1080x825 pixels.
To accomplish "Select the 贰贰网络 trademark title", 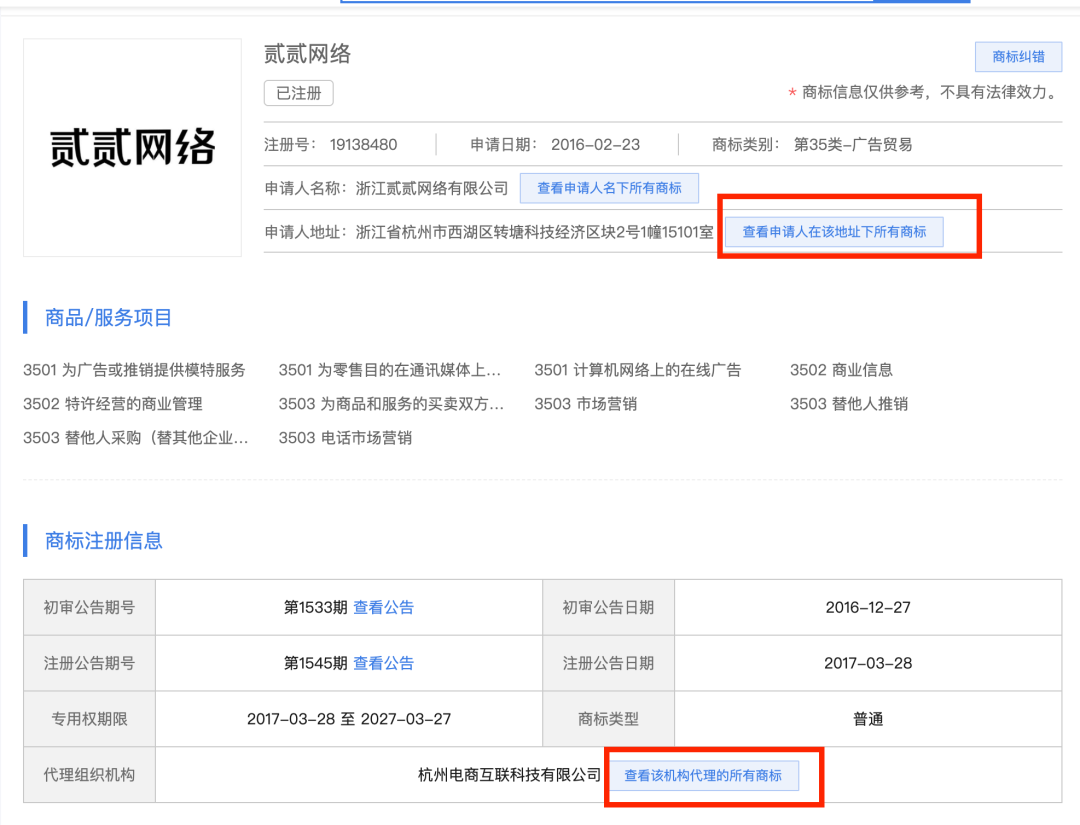I will point(307,54).
